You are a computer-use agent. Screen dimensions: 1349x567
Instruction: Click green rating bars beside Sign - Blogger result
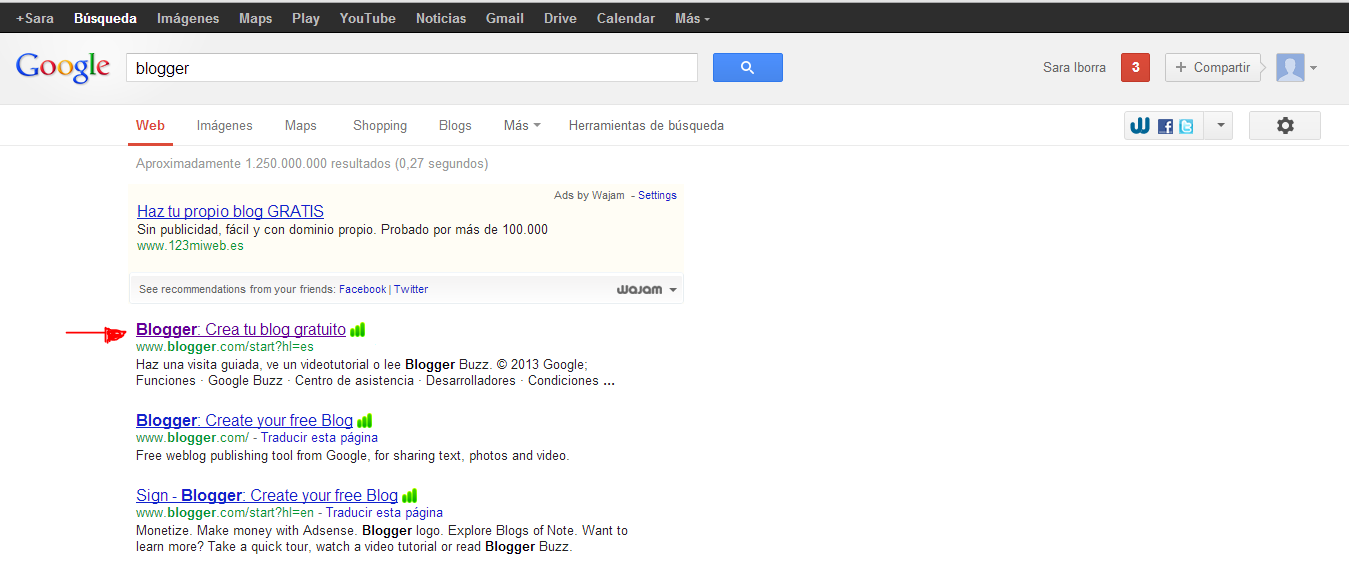tap(409, 496)
